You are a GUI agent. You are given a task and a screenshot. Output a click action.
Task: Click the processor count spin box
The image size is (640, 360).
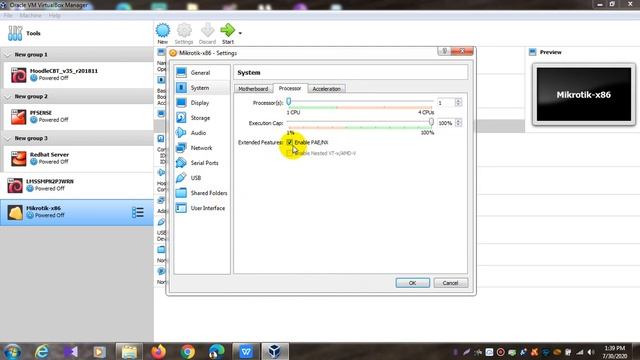coord(449,102)
